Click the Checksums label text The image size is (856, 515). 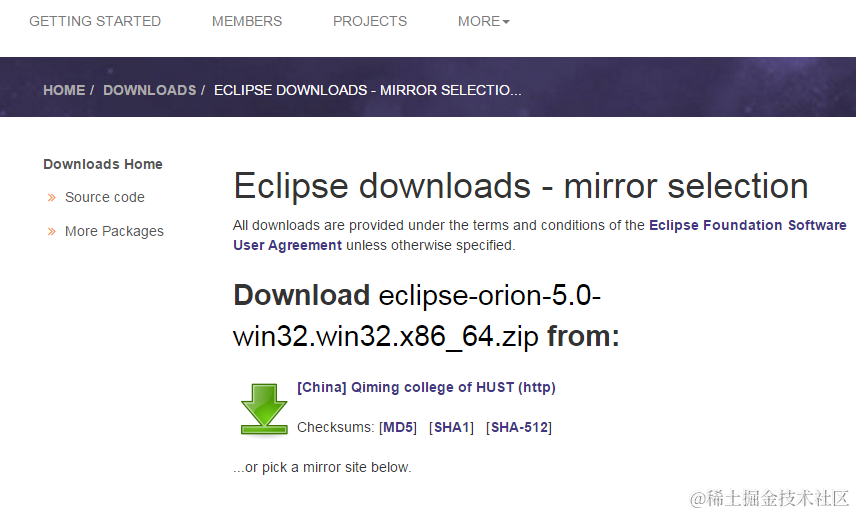tap(336, 427)
